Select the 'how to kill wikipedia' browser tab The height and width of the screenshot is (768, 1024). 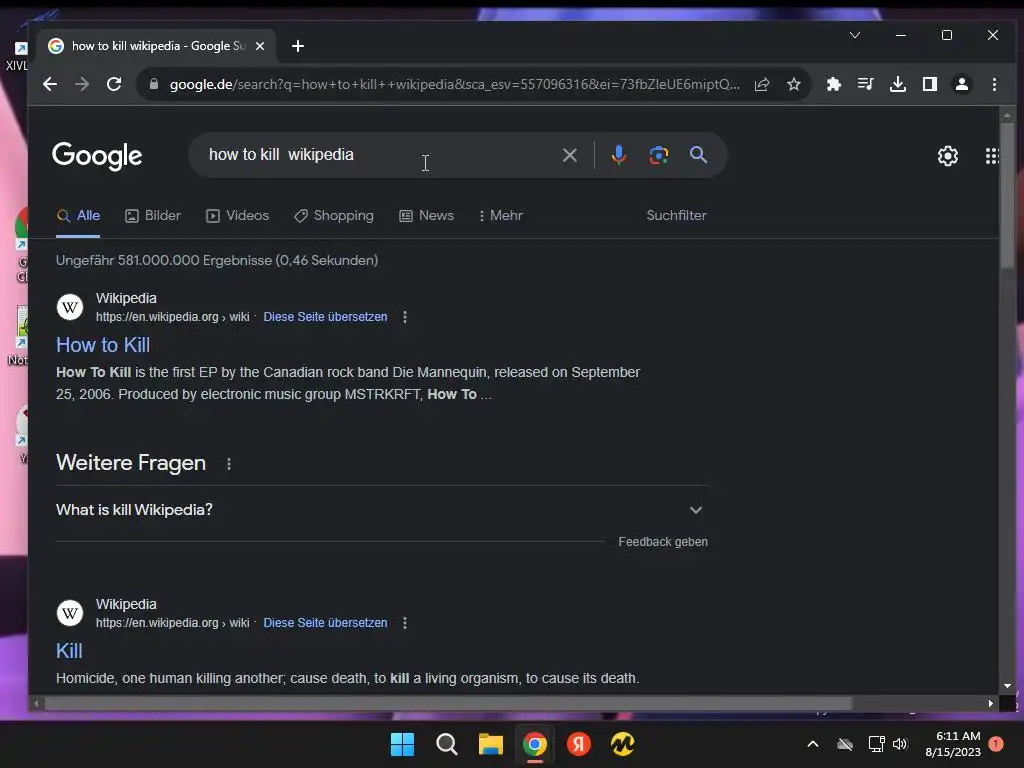click(x=157, y=46)
